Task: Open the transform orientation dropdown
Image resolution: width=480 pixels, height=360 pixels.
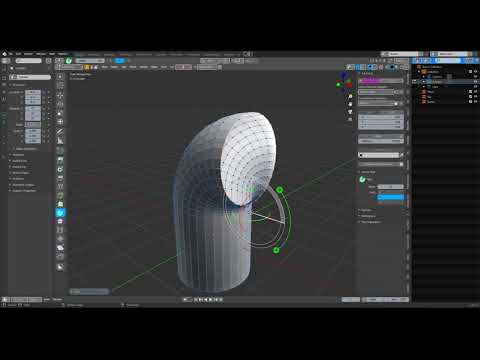Action: 210,61
